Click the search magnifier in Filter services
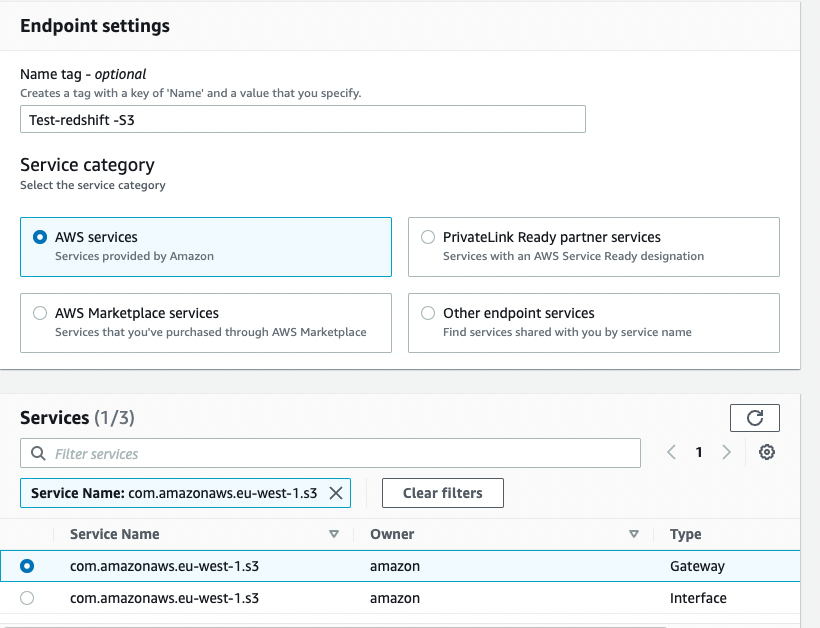820x628 pixels. point(39,454)
